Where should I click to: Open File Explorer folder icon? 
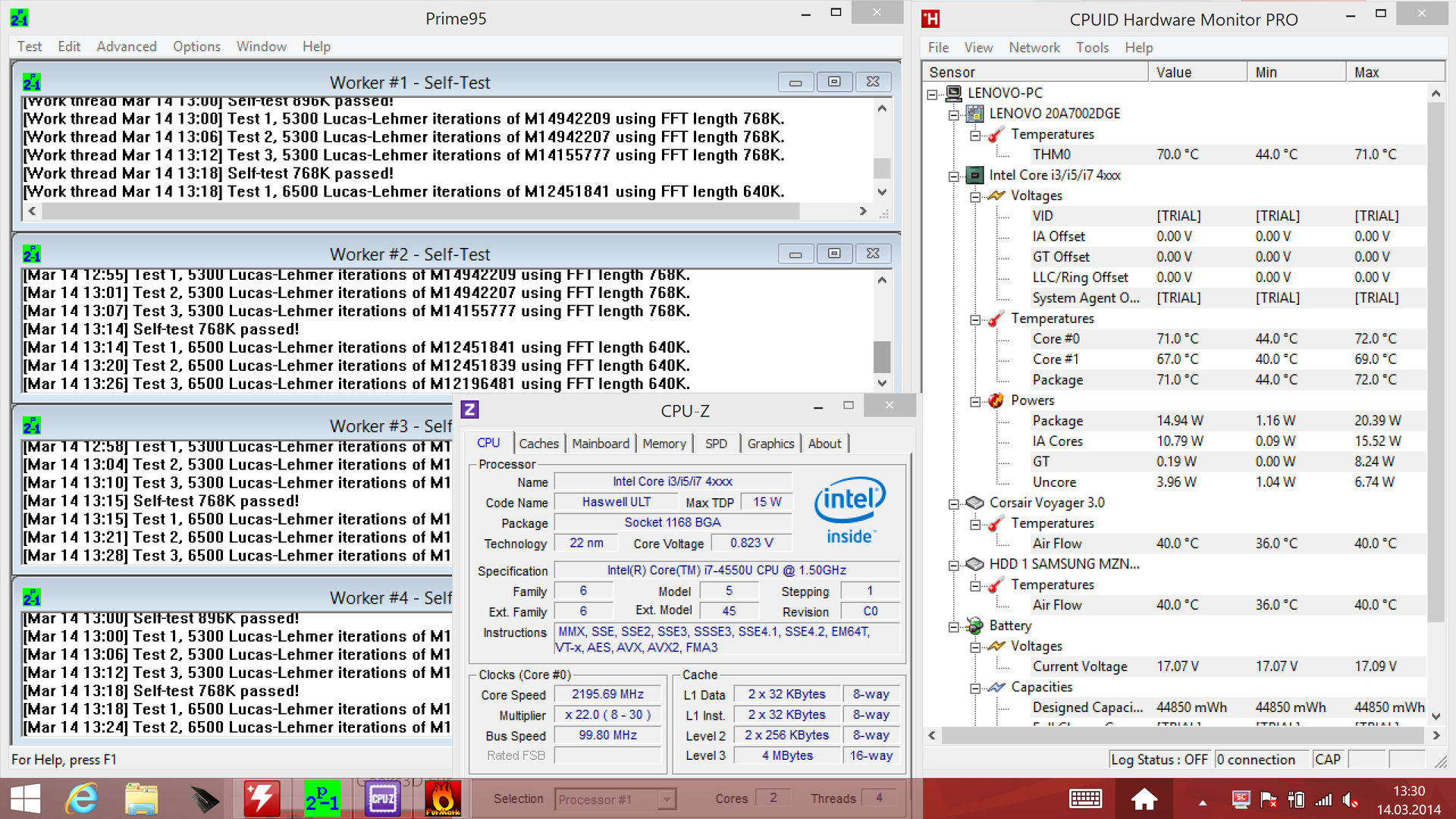tap(141, 799)
